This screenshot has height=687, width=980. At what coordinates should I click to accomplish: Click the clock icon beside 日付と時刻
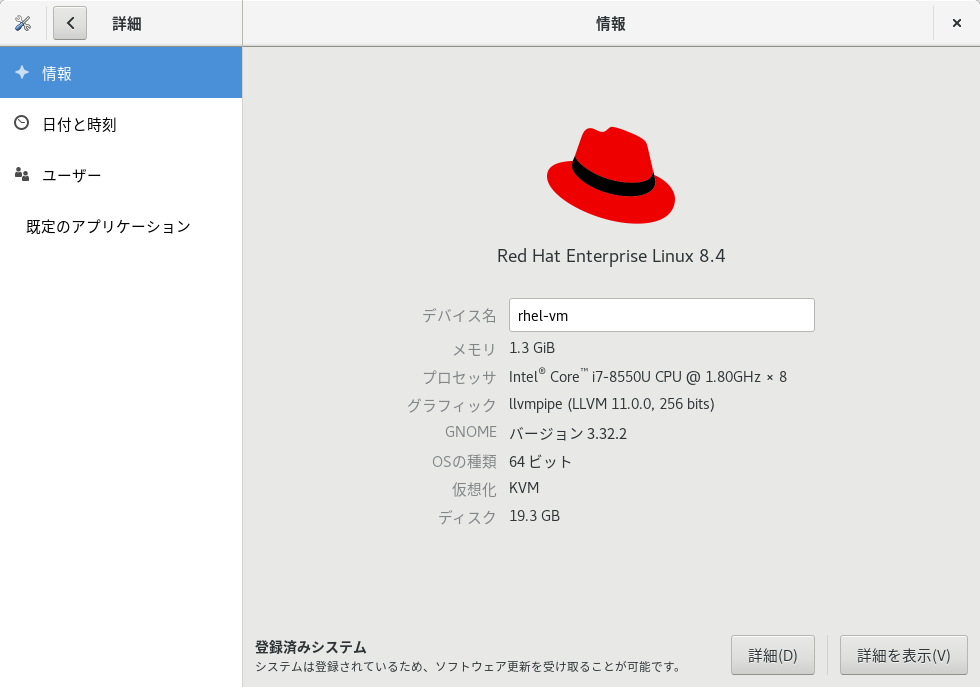coord(22,123)
